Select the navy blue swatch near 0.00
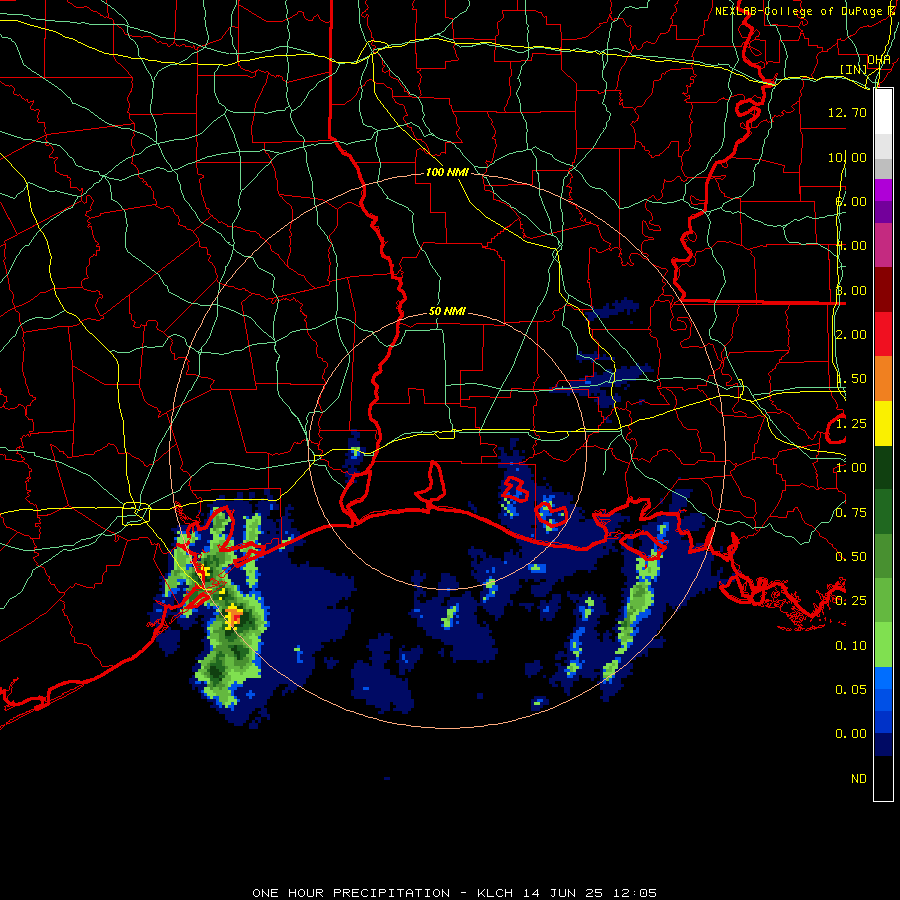The width and height of the screenshot is (900, 900). click(883, 744)
